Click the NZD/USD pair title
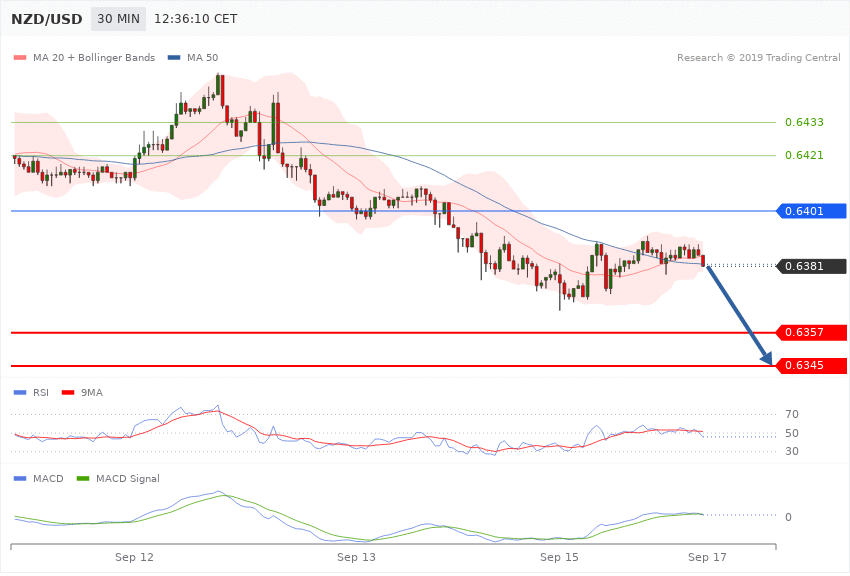850x576 pixels. (47, 19)
